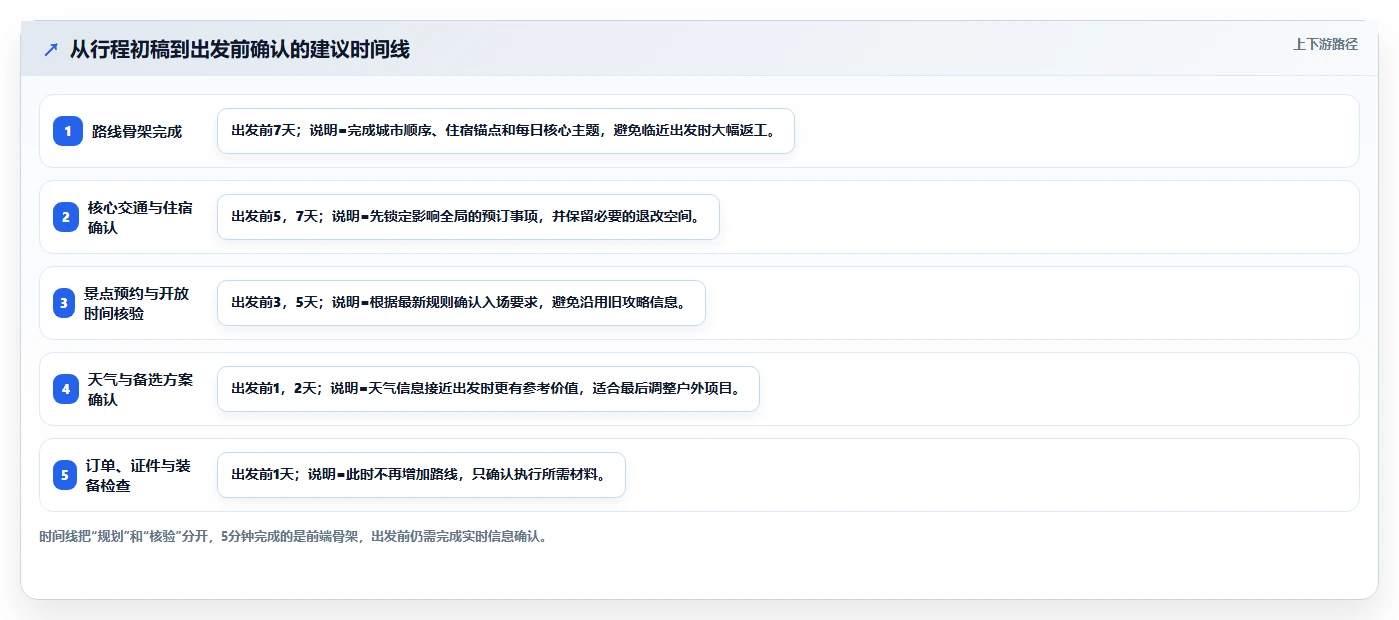This screenshot has width=1399, height=620.
Task: Select step number 3 badge
Action: (x=65, y=303)
